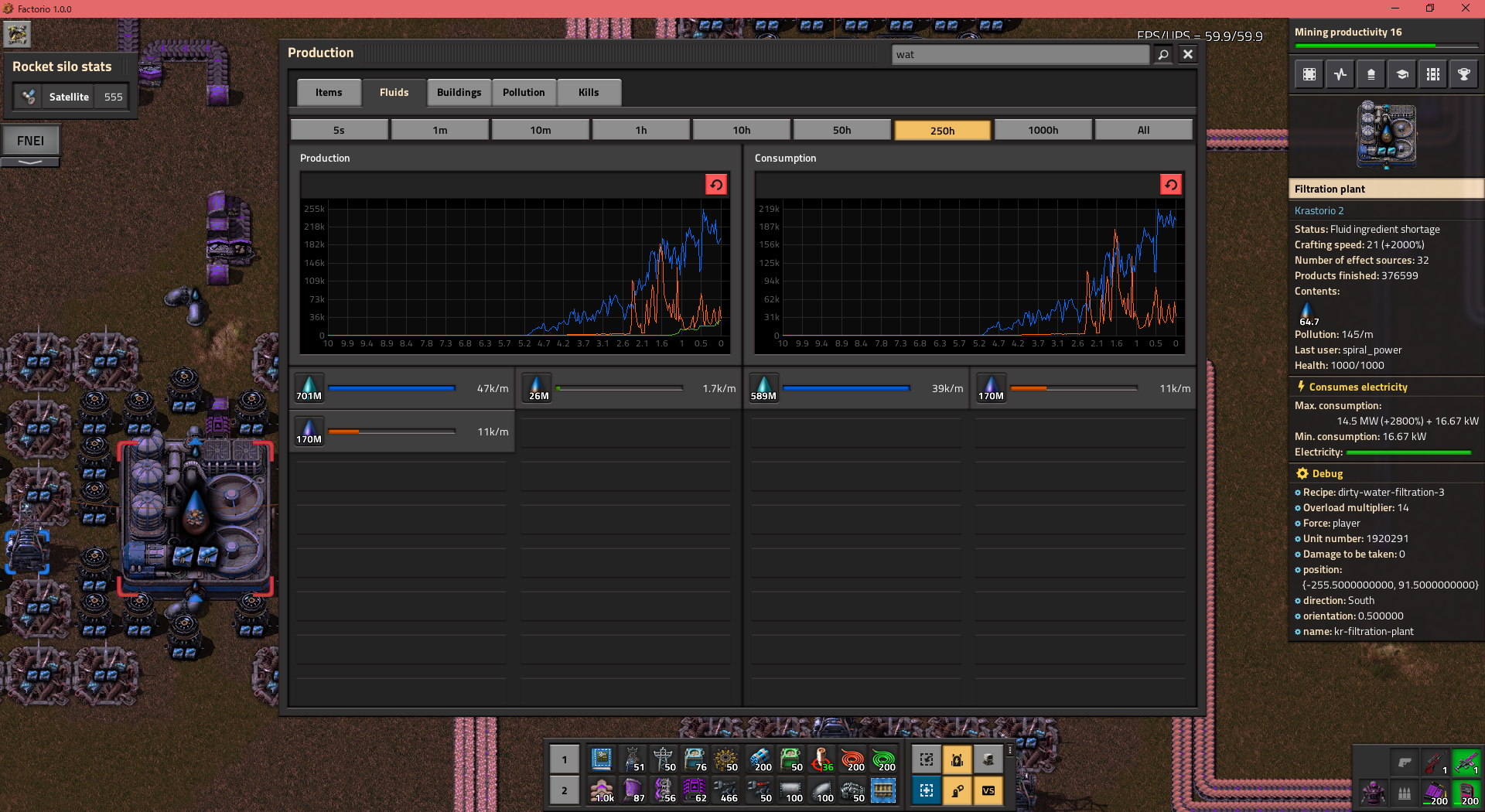This screenshot has height=812, width=1485.
Task: Switch to quickbar row 1
Action: [x=565, y=759]
